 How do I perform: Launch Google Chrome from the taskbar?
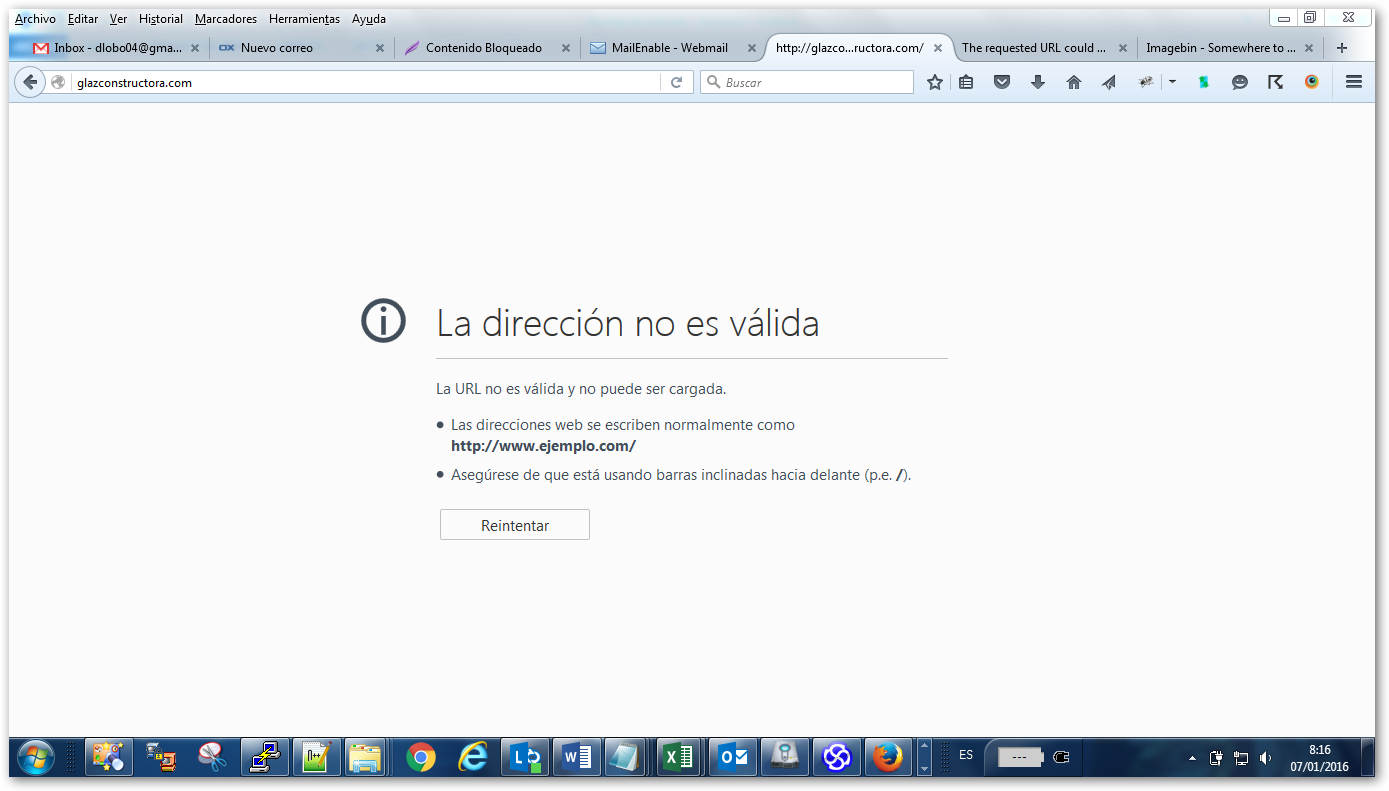point(421,758)
